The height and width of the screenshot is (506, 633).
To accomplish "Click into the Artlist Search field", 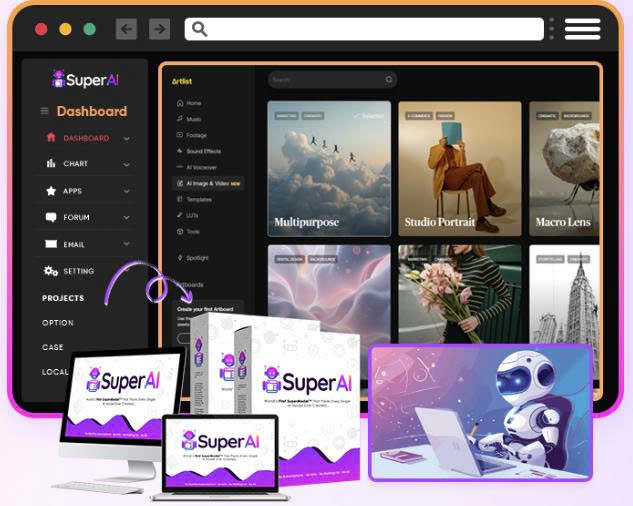I will point(332,80).
